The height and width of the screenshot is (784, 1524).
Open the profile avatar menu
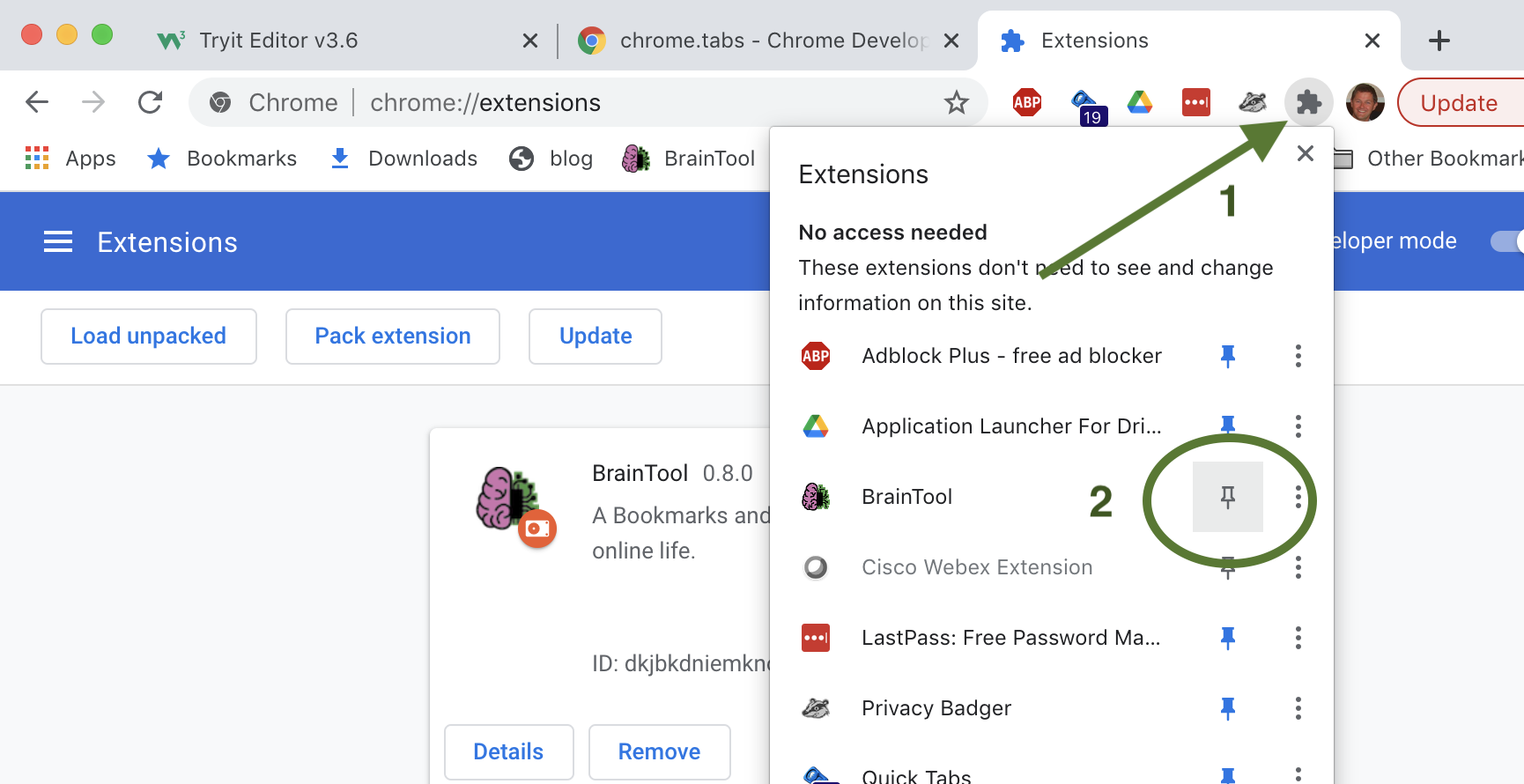[1365, 102]
